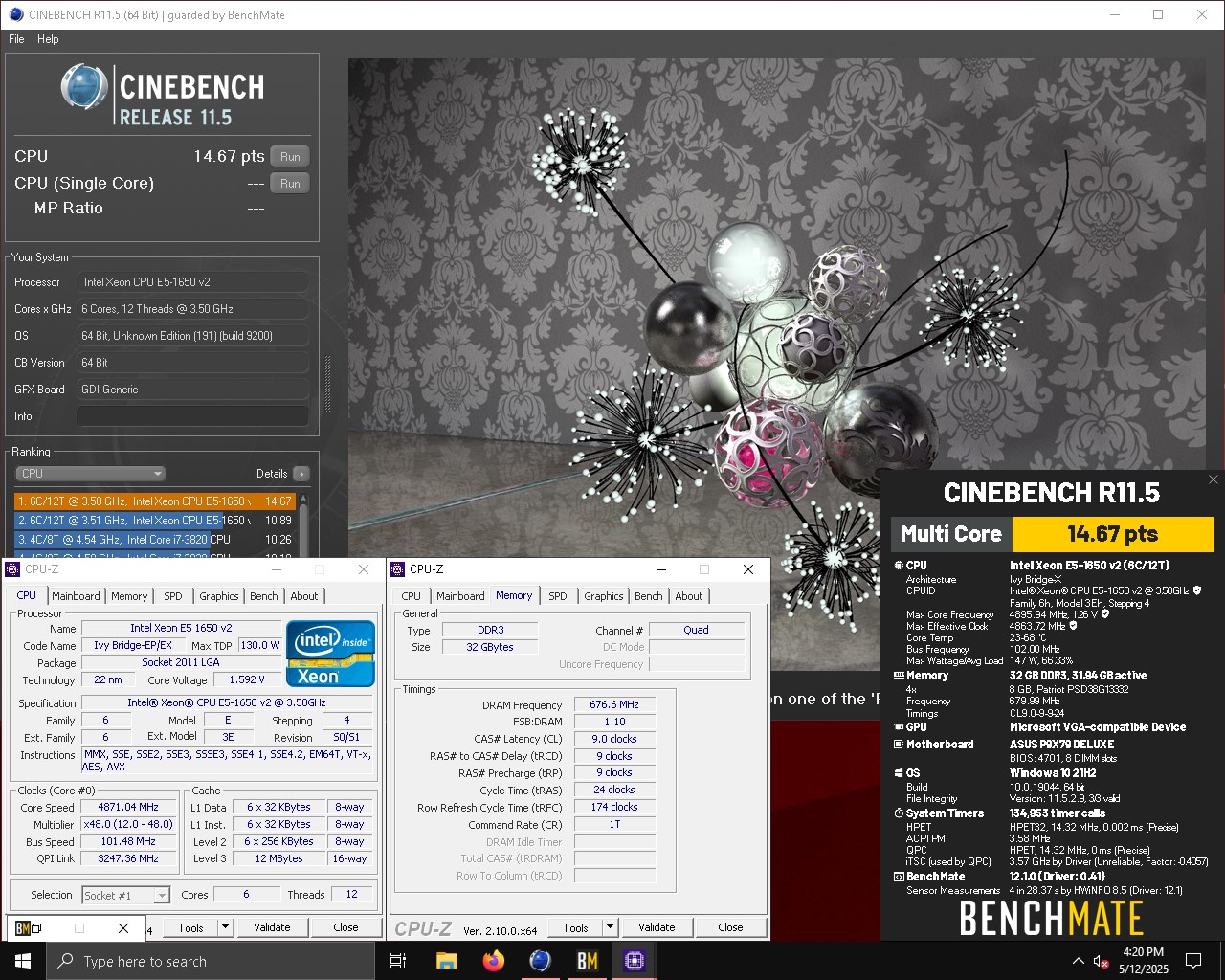Click the Type here to search box
The width and height of the screenshot is (1225, 980).
211,961
